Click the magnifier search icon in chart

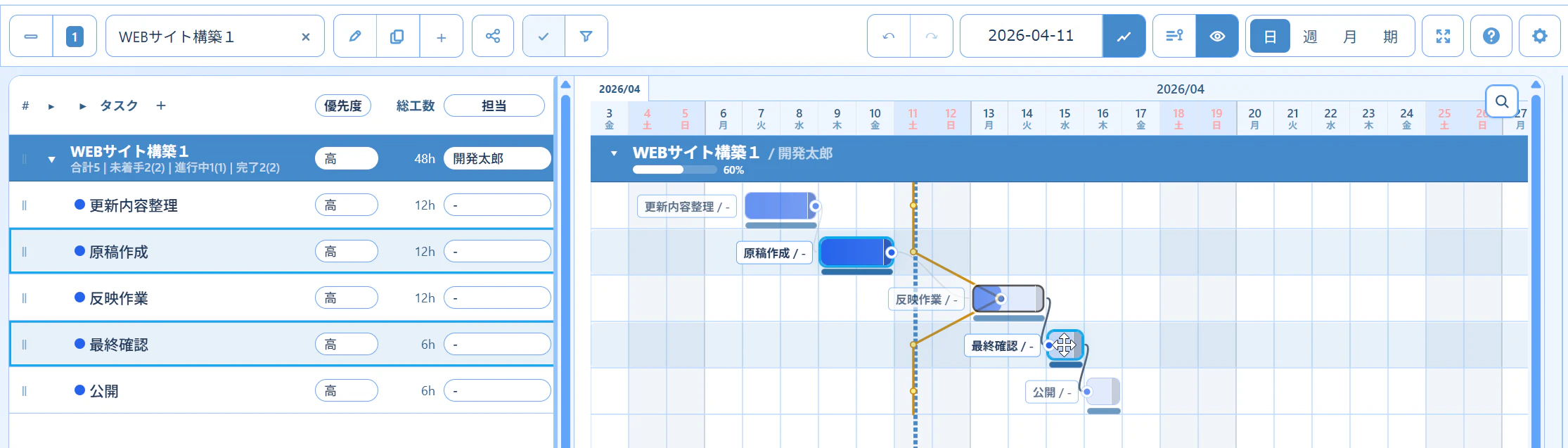pos(1501,102)
